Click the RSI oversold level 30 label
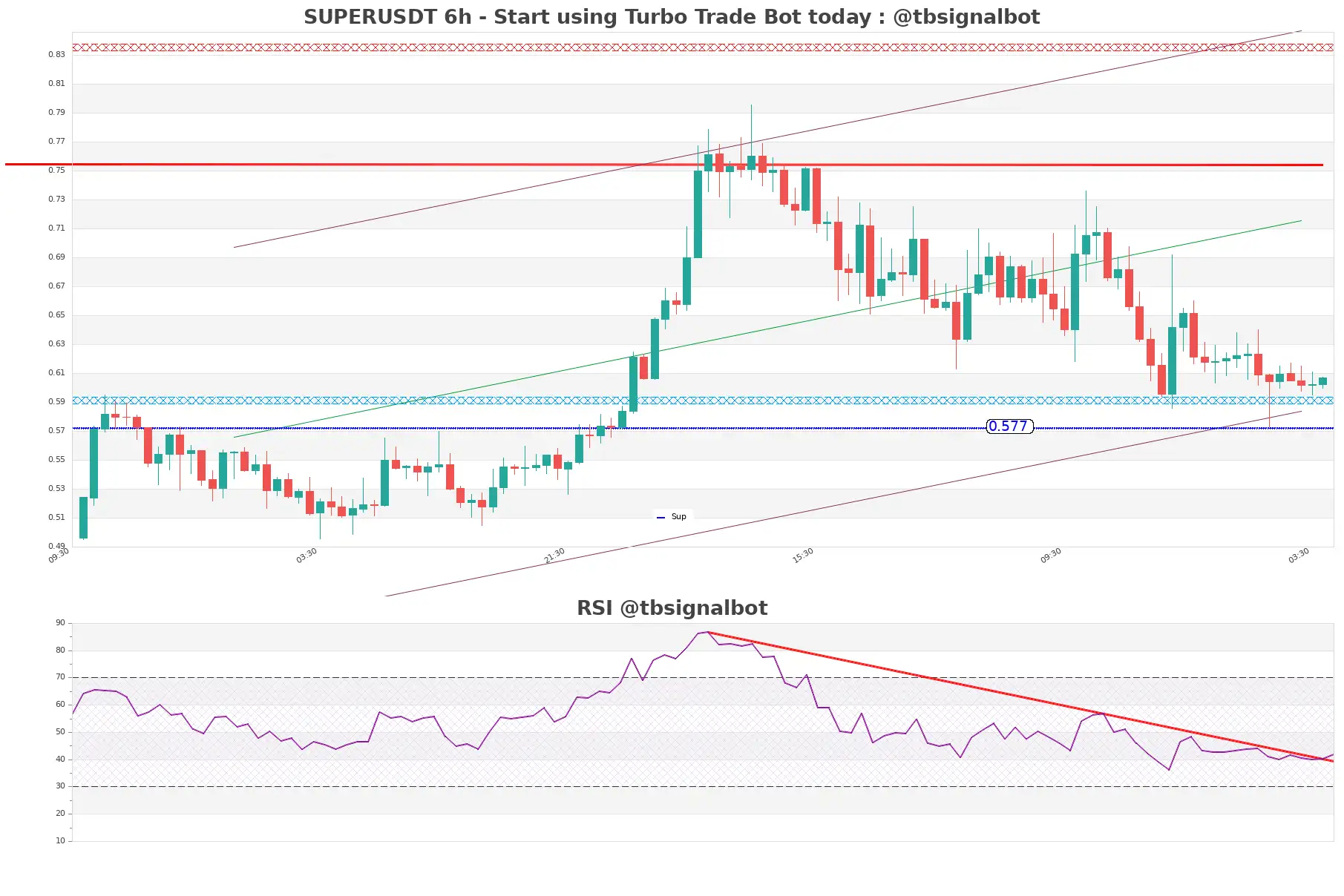 tap(60, 785)
